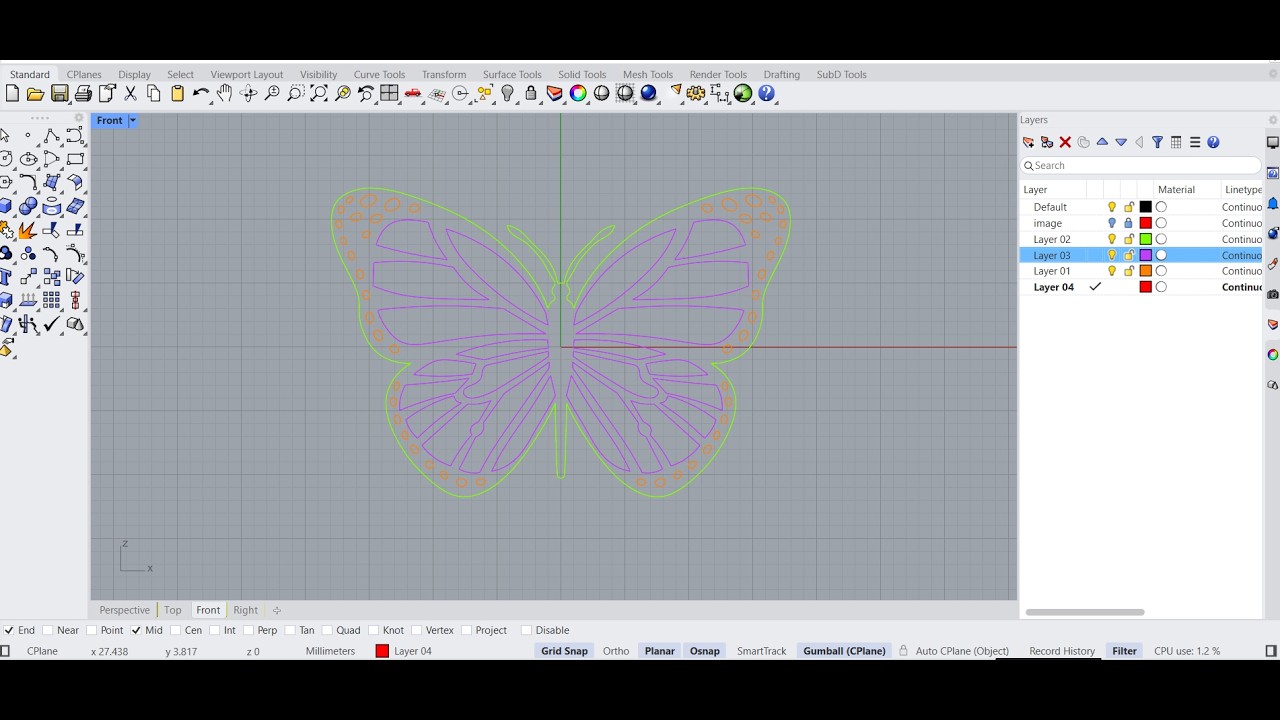Click the Undo arrow icon
Screen dimensions: 1280x720
(201, 94)
